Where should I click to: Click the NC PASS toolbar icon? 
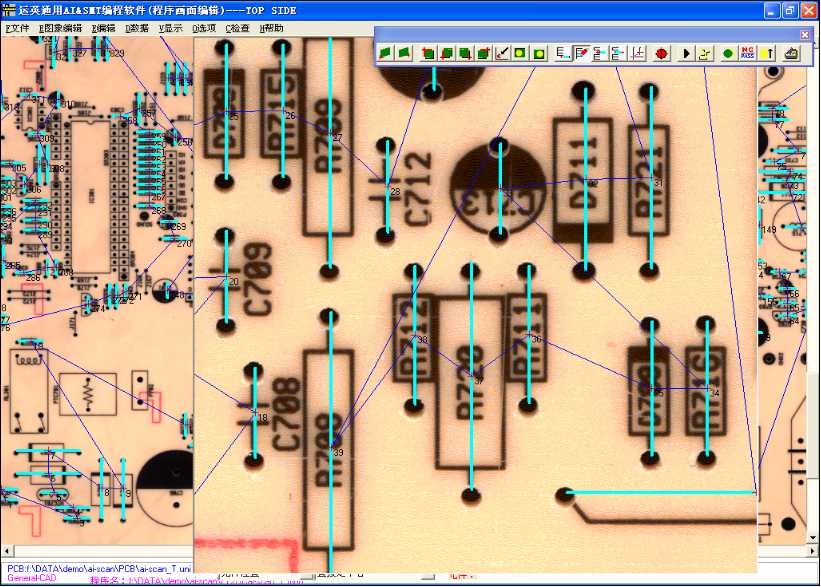[747, 53]
